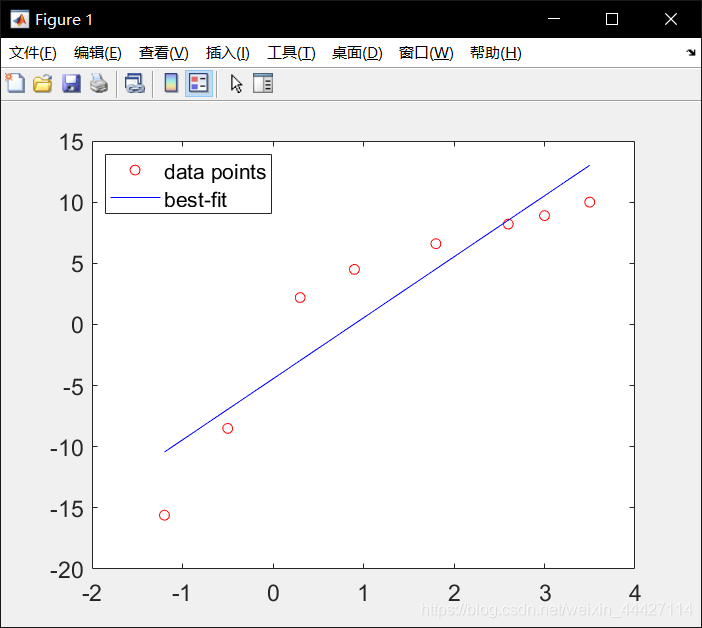Open the 桌面(D) menu

coord(357,53)
